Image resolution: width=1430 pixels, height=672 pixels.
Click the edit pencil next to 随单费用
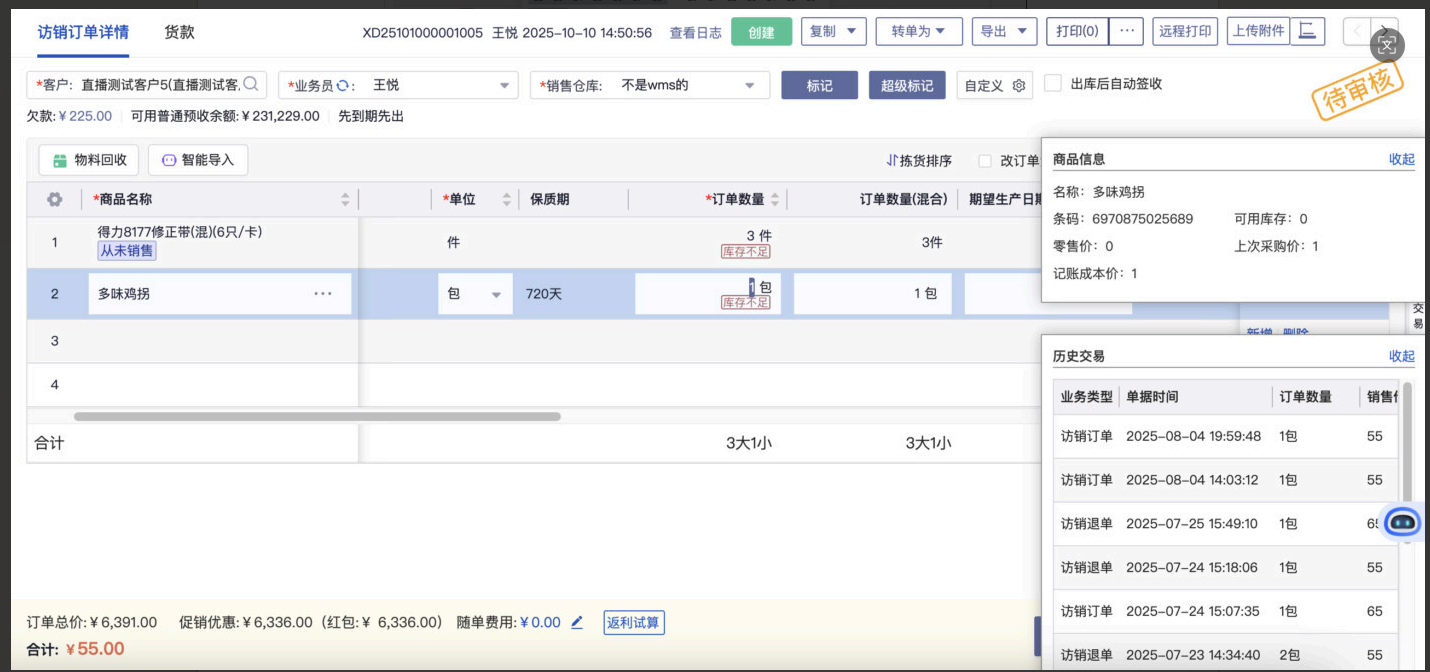click(577, 623)
